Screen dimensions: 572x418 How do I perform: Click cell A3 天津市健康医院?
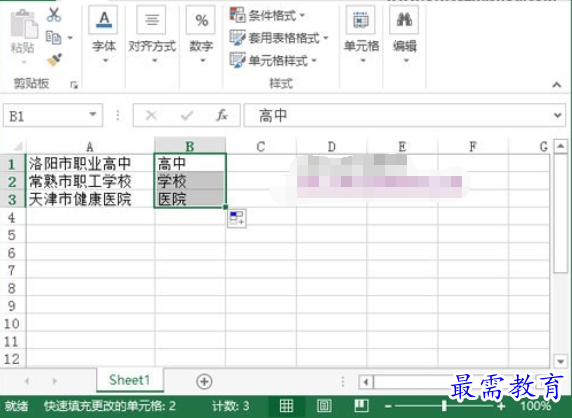(90, 199)
